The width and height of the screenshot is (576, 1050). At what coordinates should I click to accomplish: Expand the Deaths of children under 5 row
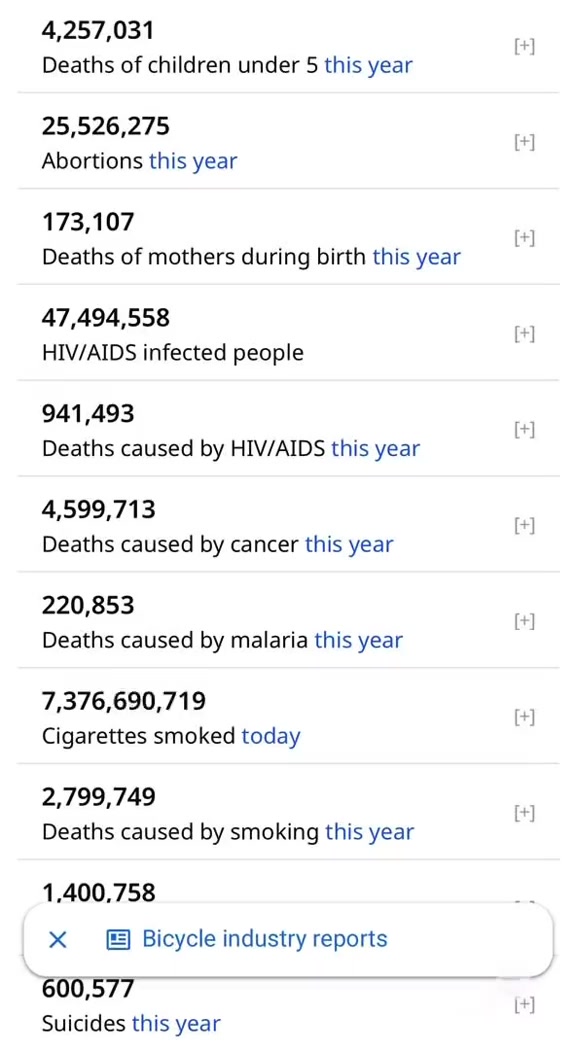(x=524, y=46)
